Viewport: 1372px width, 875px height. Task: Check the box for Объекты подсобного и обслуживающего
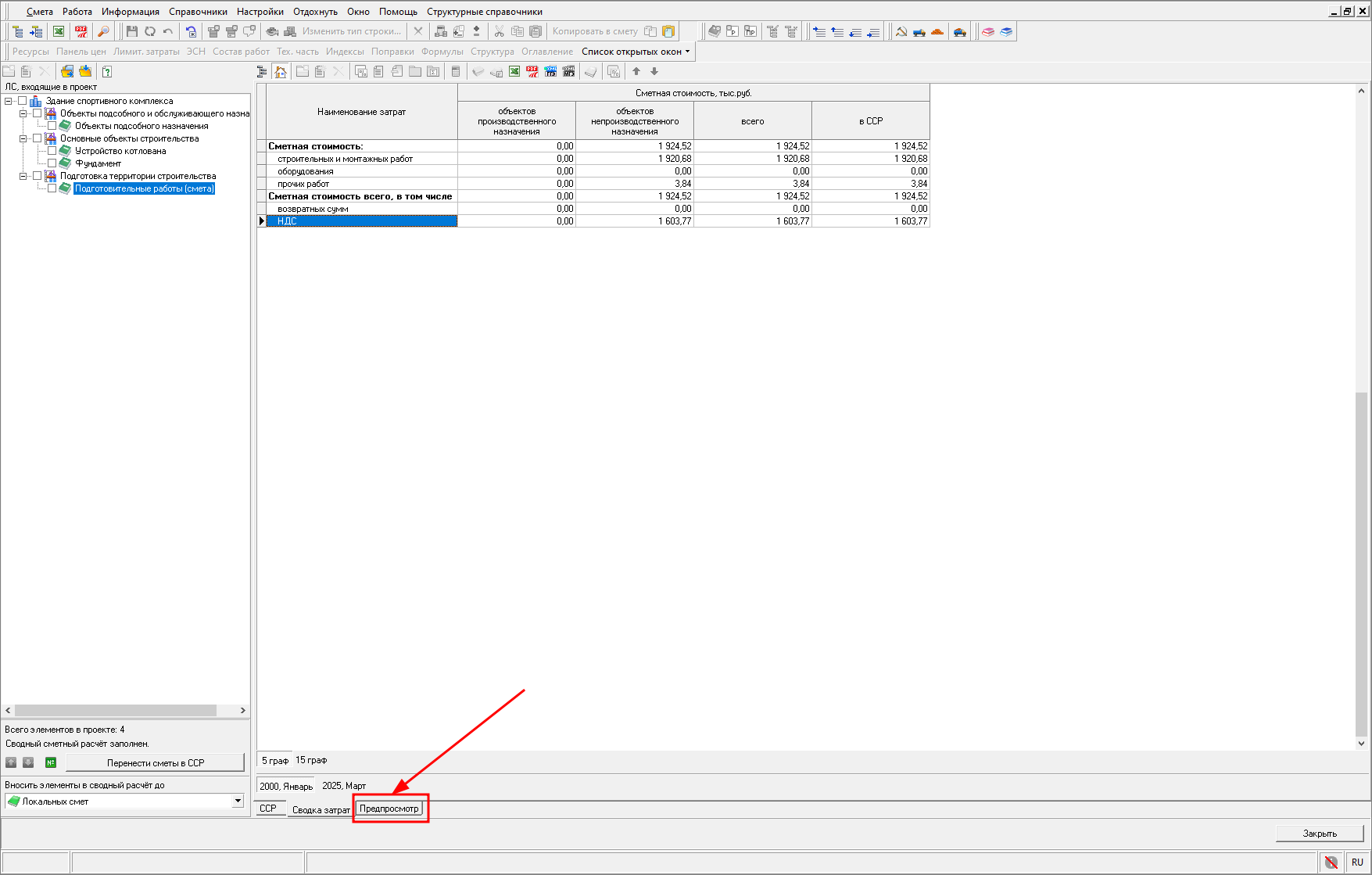click(x=37, y=113)
